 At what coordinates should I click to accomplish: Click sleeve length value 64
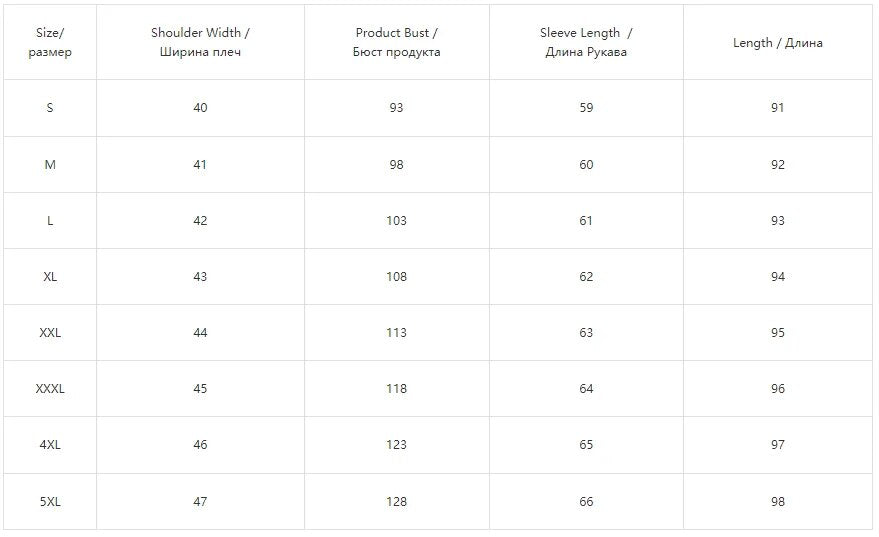coord(586,389)
